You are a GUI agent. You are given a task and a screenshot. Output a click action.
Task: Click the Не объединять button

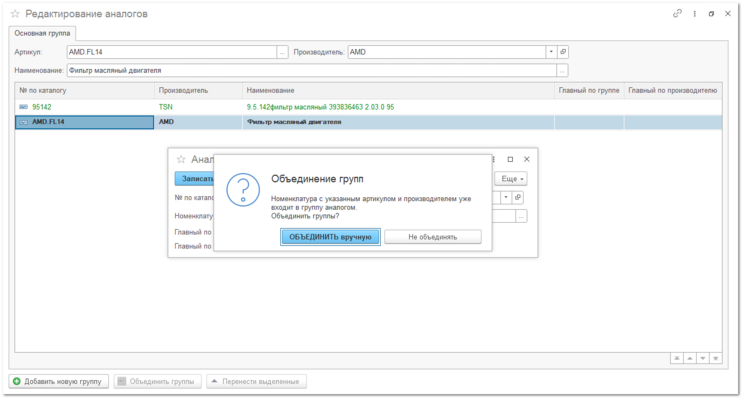433,237
